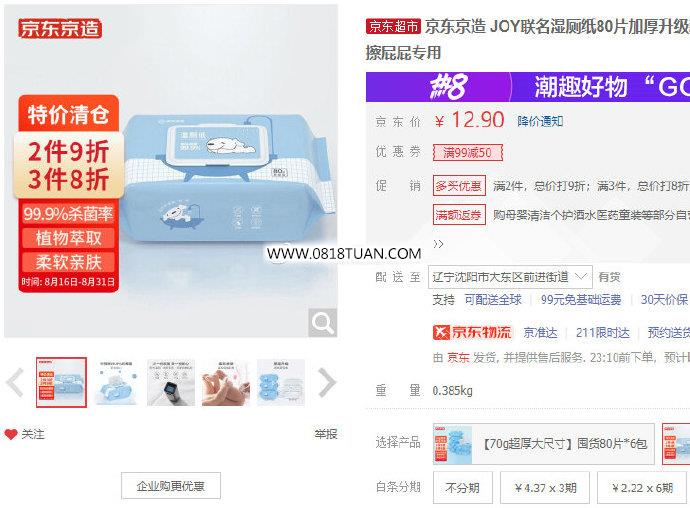
Task: Click the 京东京造 brand logo on image
Action: coord(60,29)
